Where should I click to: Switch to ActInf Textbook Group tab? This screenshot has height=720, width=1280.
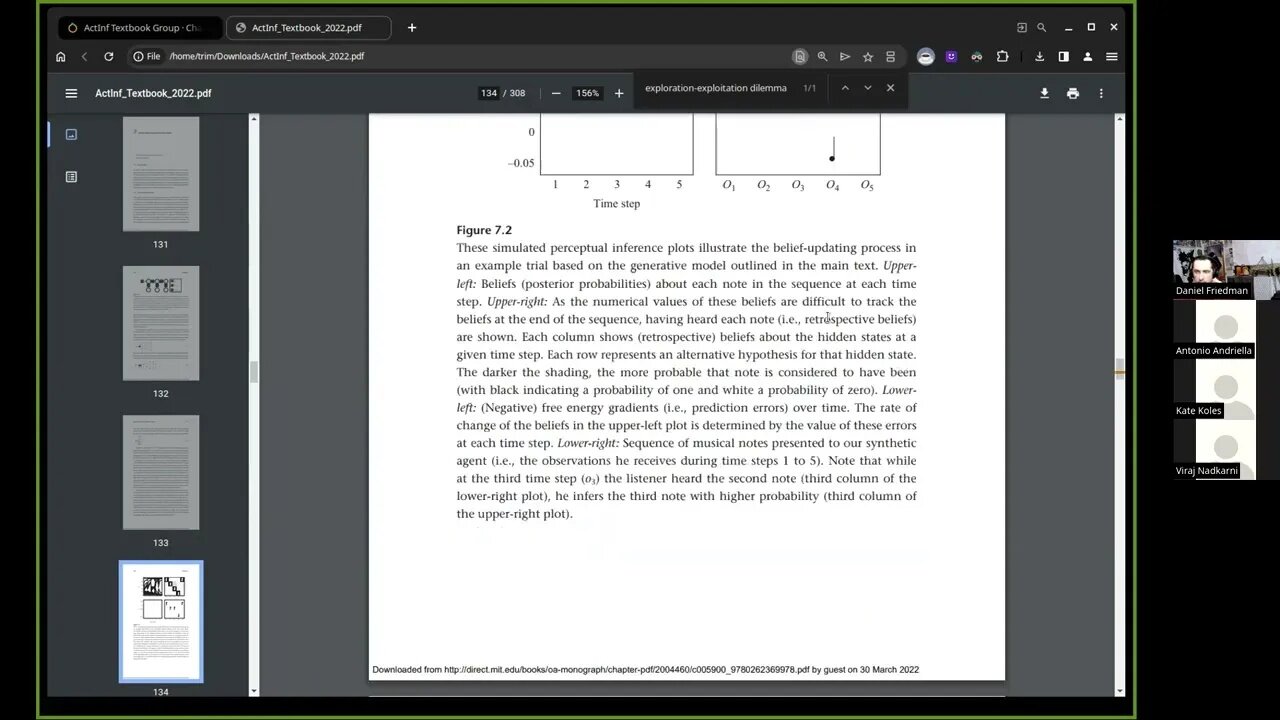pyautogui.click(x=140, y=28)
